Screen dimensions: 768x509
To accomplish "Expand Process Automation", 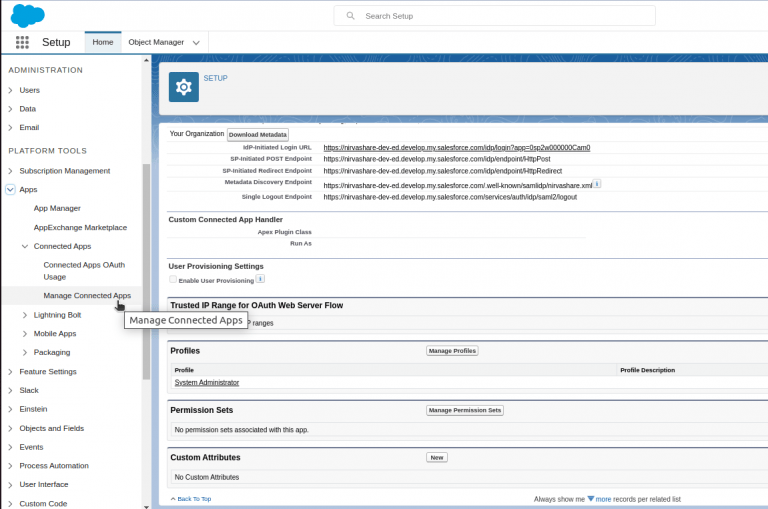I will coord(10,465).
